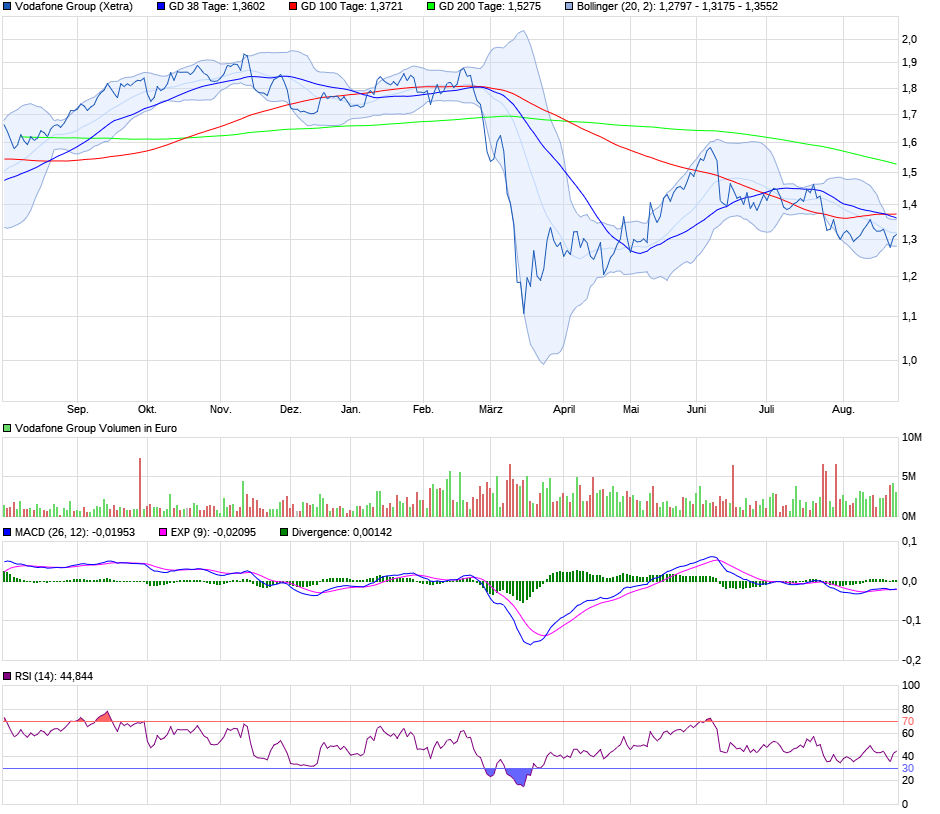Click the 1,1 price axis value
The height and width of the screenshot is (814, 940).
point(909,316)
